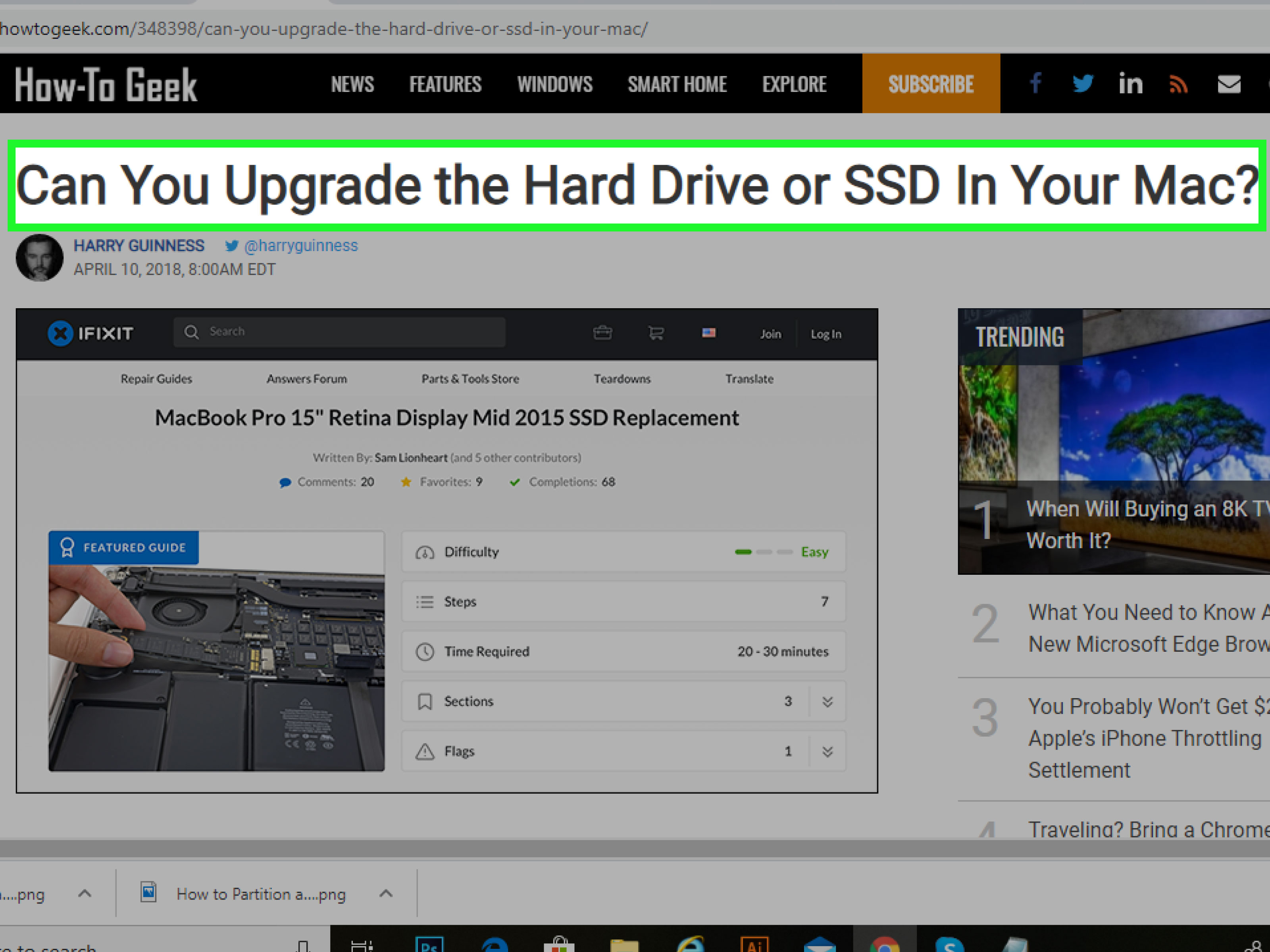Select the SMART HOME menu item

click(x=677, y=84)
